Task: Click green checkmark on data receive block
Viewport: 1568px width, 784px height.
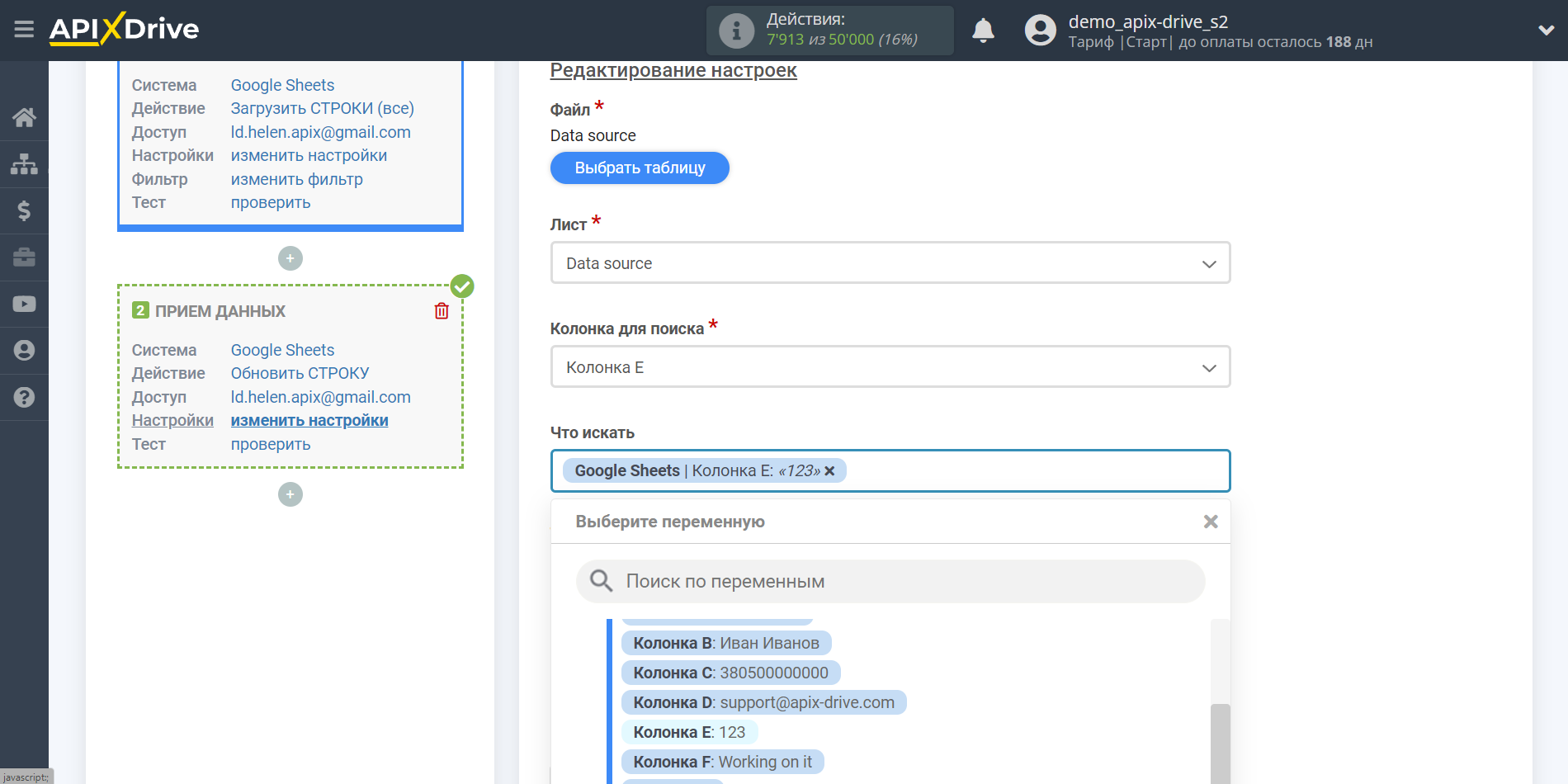Action: [x=462, y=286]
